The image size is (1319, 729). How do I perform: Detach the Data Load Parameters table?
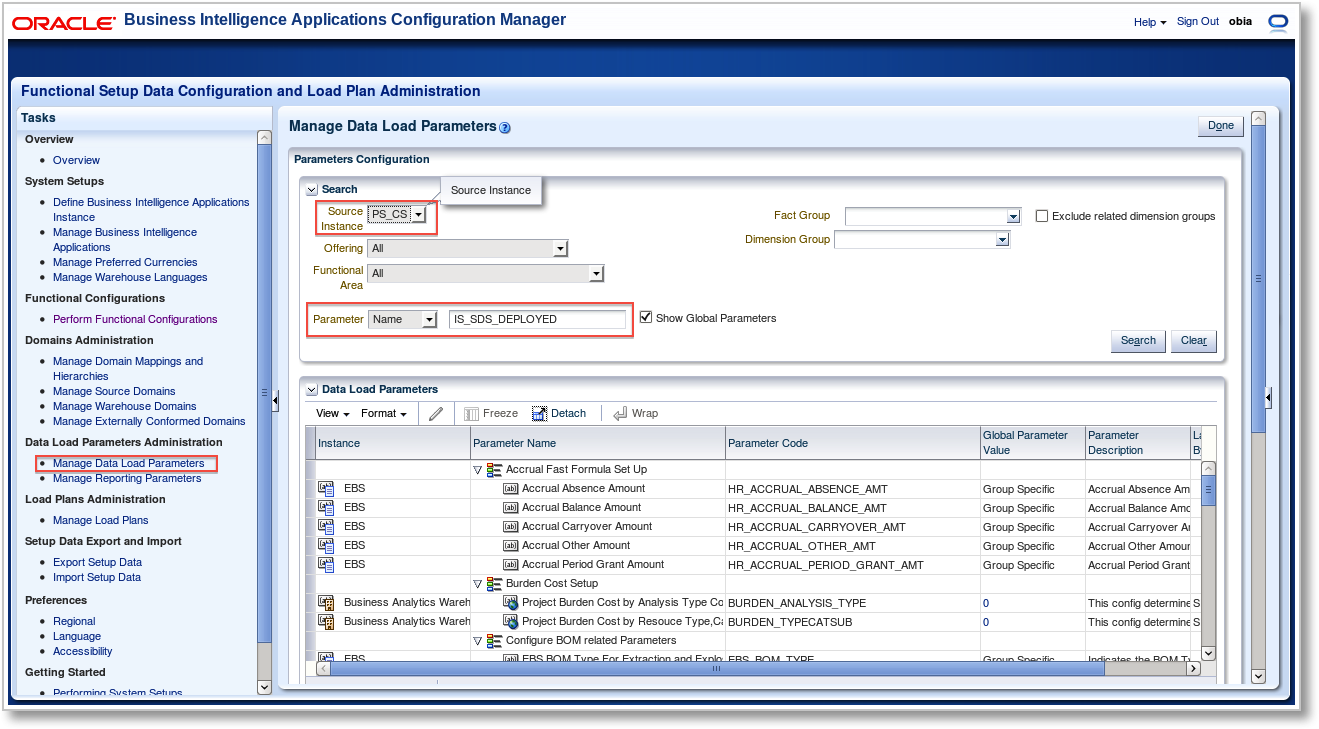[558, 413]
